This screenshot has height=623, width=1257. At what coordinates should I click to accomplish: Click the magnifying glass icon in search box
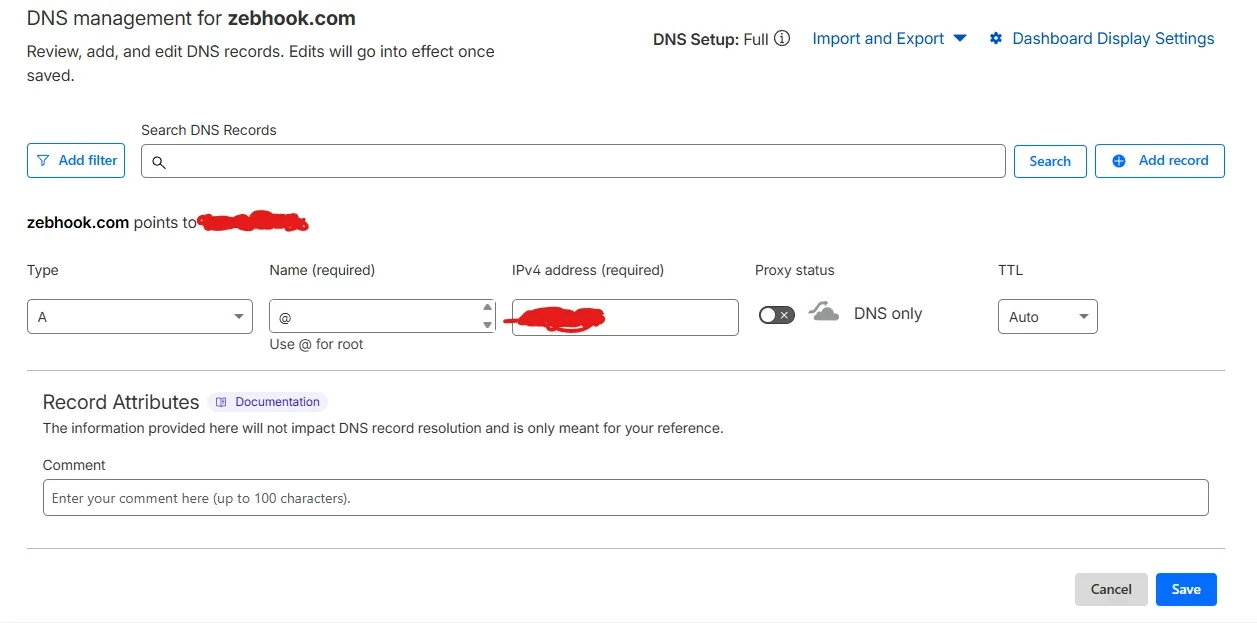click(158, 162)
